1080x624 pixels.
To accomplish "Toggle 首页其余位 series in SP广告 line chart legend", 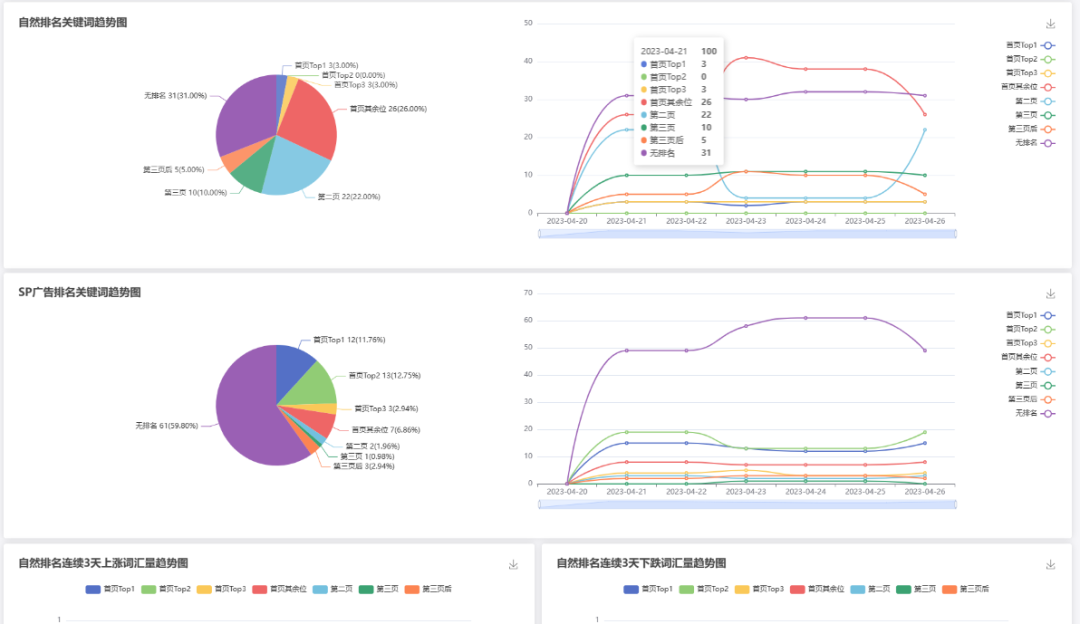I will 1047,357.
